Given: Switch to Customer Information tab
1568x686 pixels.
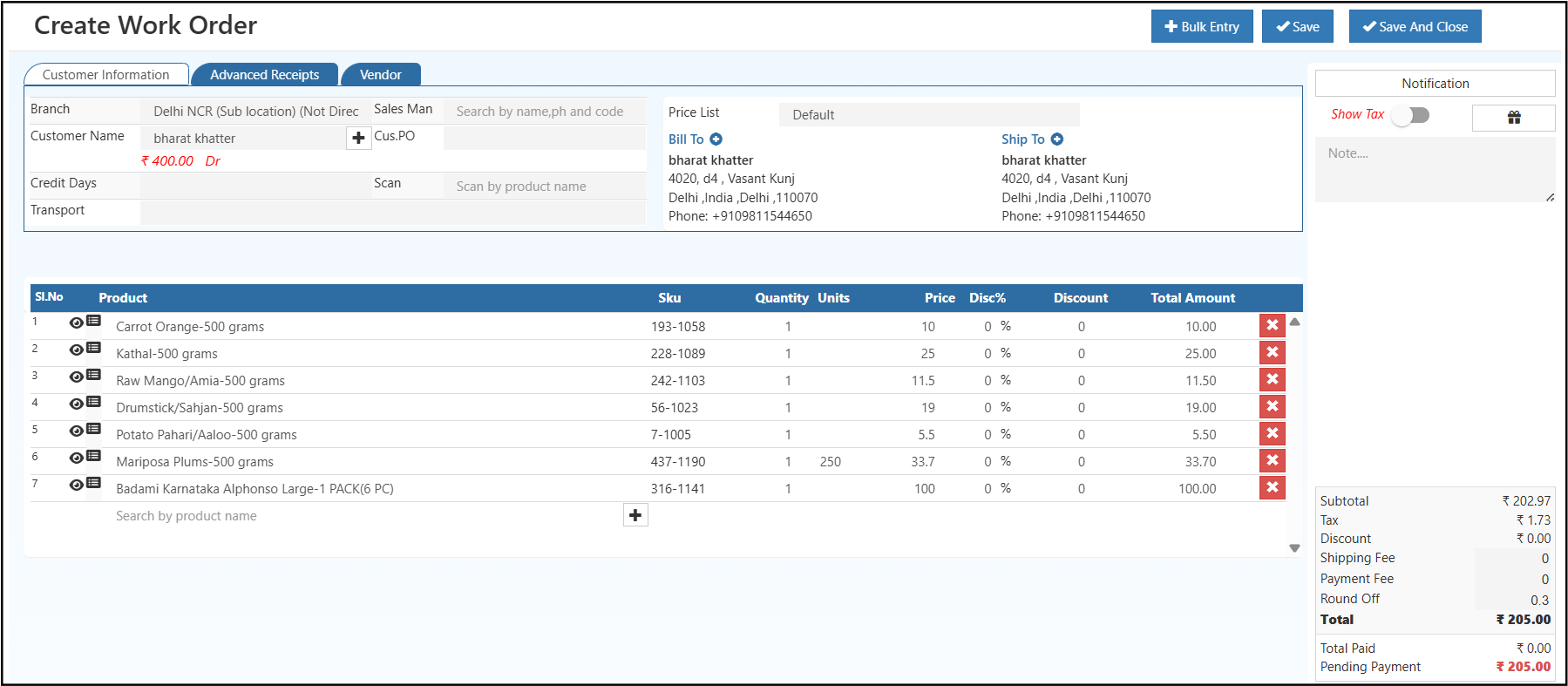Looking at the screenshot, I should (106, 74).
